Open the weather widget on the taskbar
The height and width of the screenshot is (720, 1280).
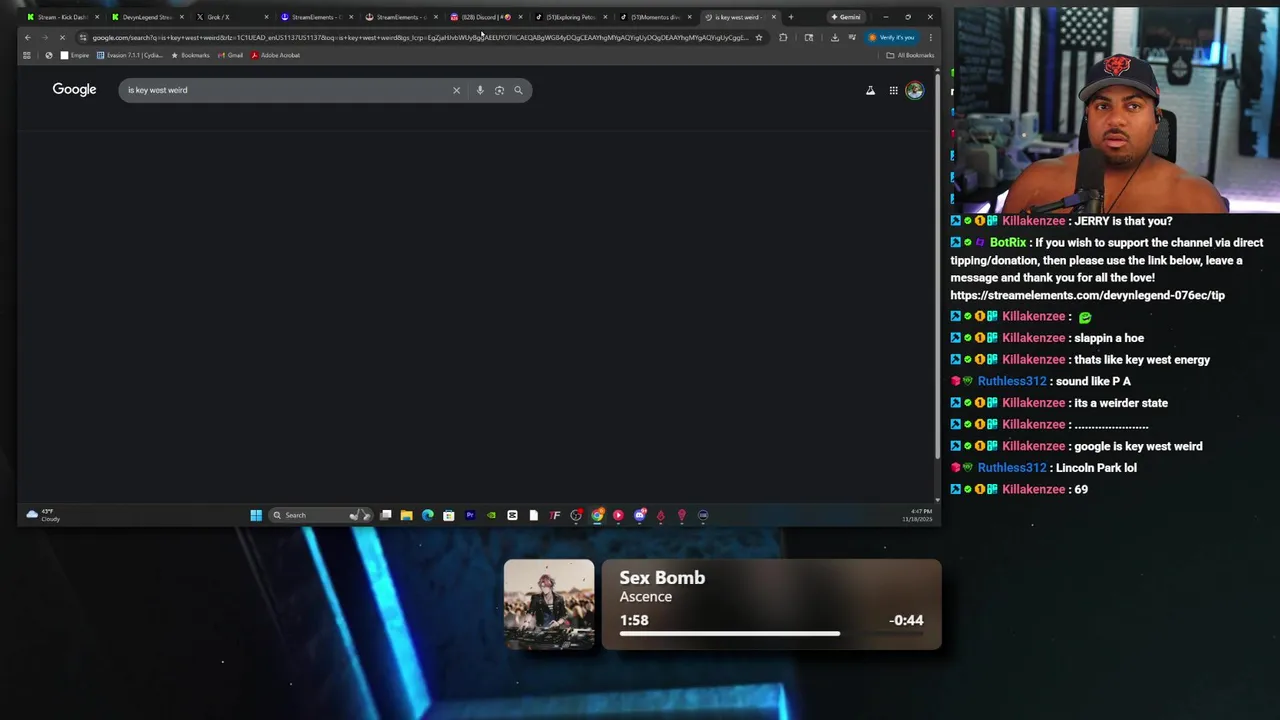pos(44,515)
